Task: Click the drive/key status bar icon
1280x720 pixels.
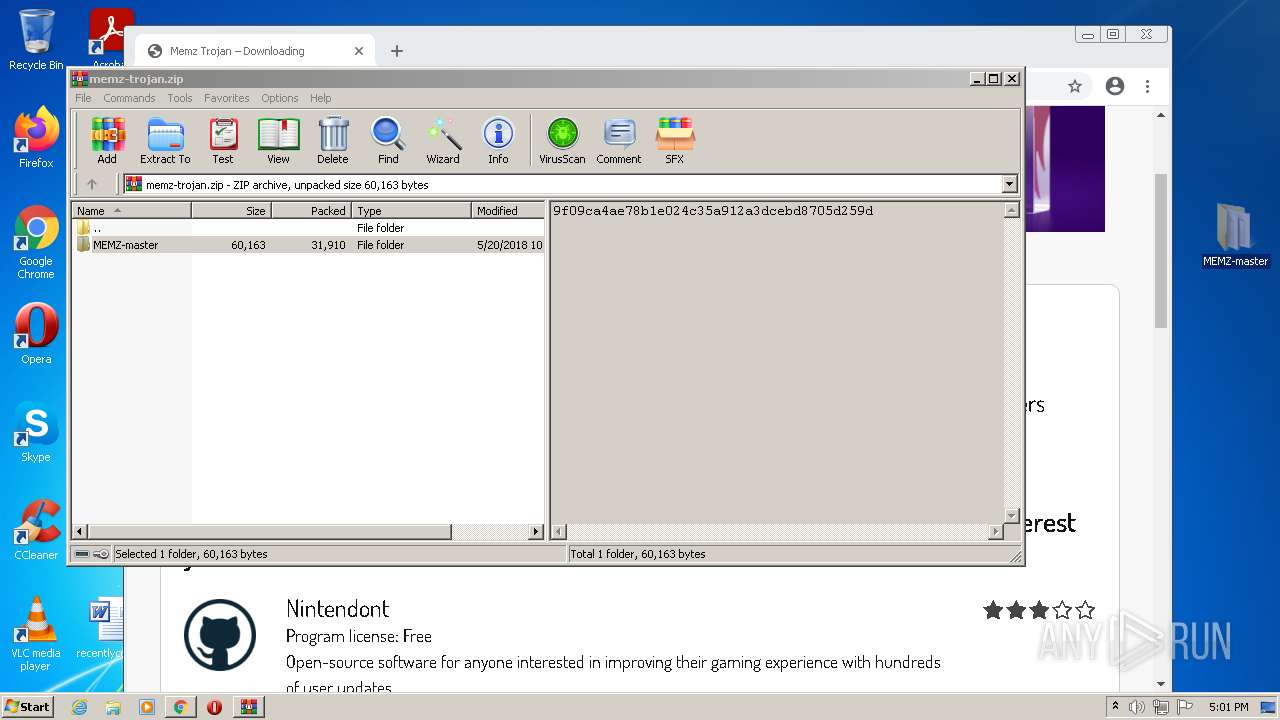Action: coord(91,554)
